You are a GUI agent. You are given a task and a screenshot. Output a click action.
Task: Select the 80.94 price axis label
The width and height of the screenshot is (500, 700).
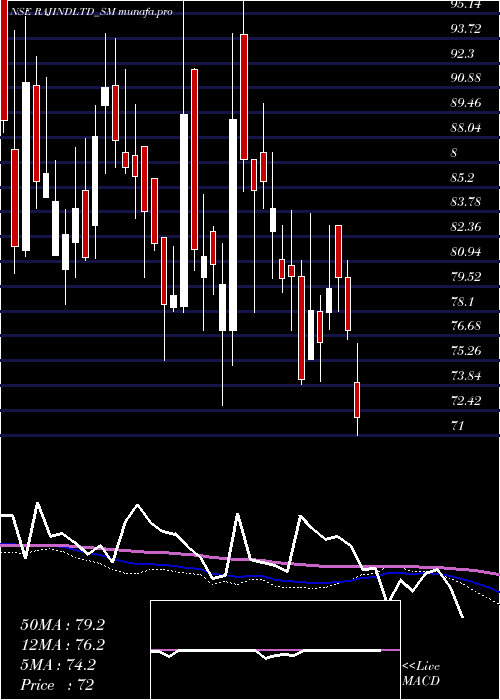[466, 252]
